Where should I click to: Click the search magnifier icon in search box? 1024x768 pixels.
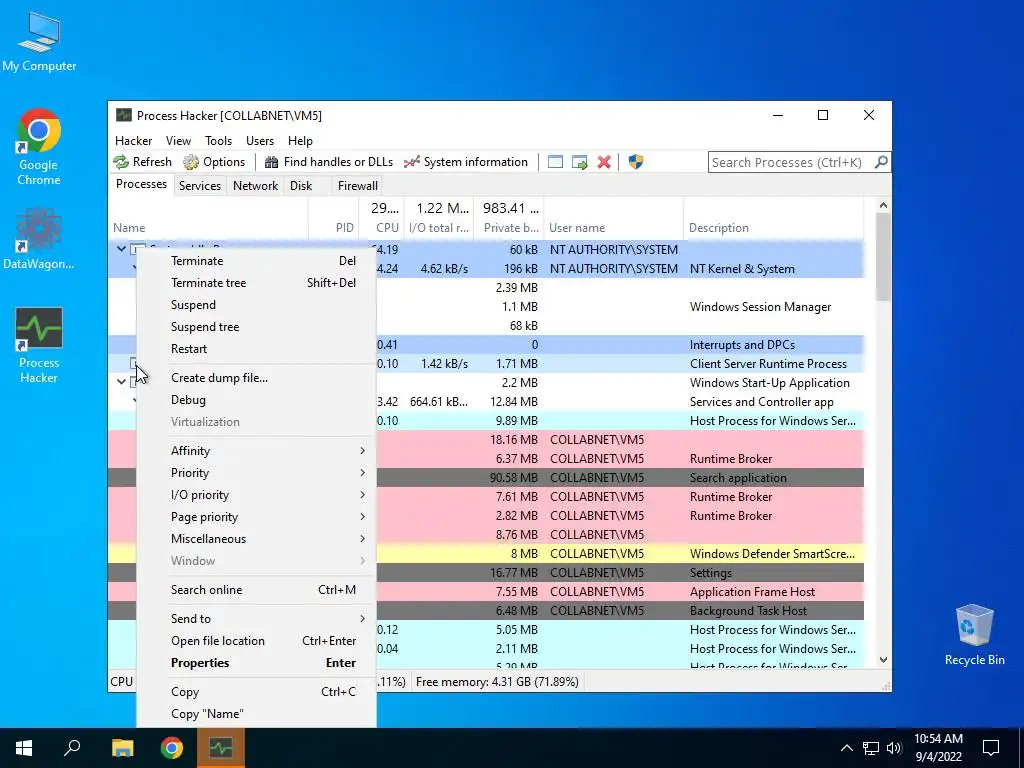pos(881,162)
